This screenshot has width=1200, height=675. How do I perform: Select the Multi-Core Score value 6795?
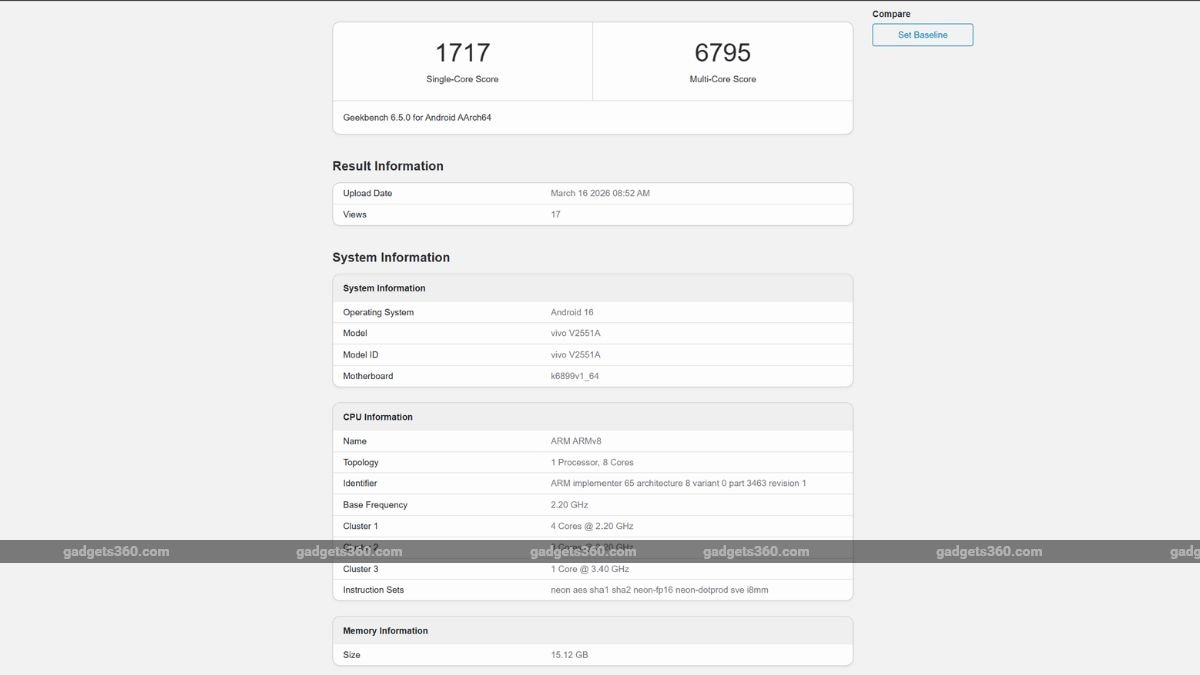point(724,52)
